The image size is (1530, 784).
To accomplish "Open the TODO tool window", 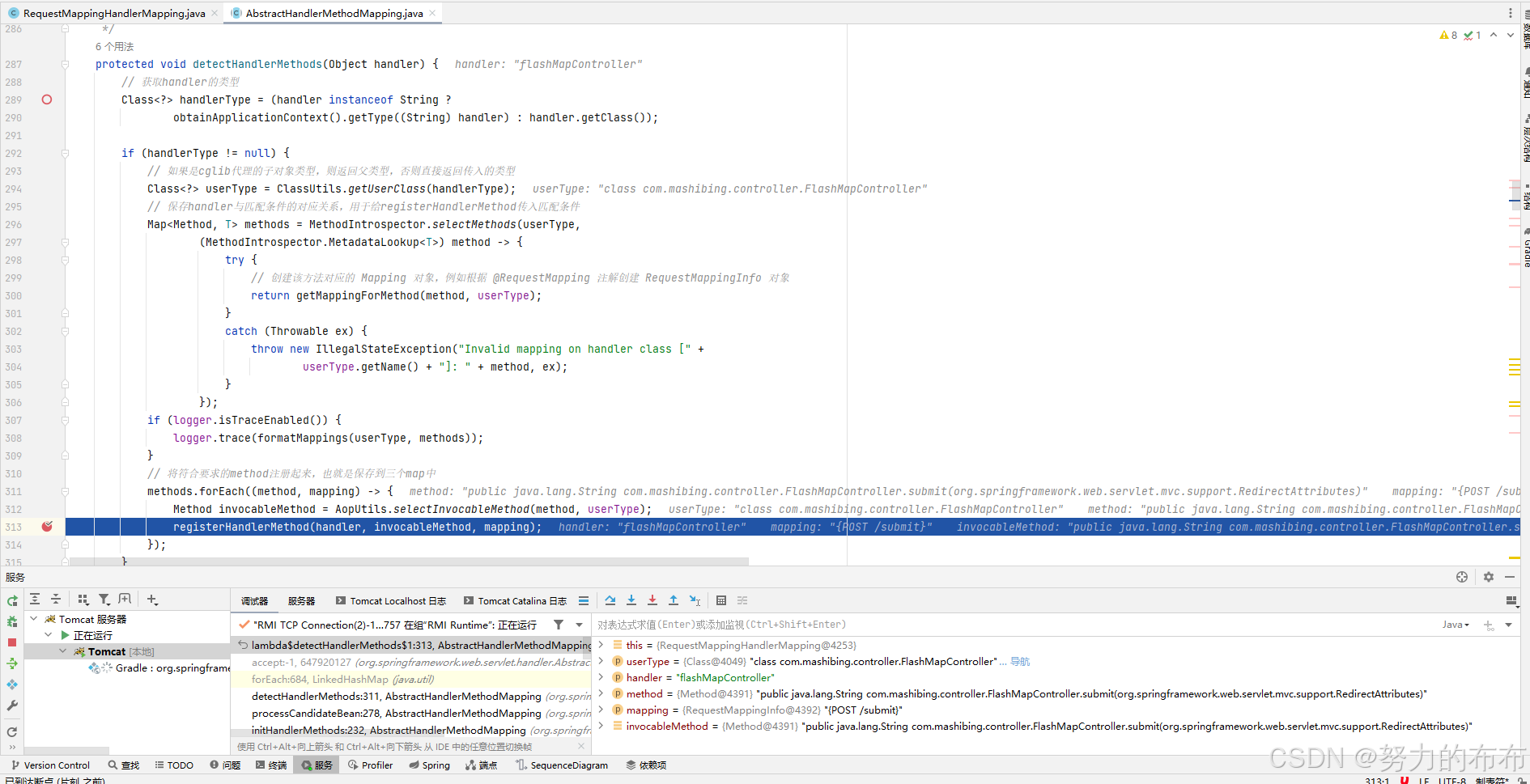I will 174,765.
